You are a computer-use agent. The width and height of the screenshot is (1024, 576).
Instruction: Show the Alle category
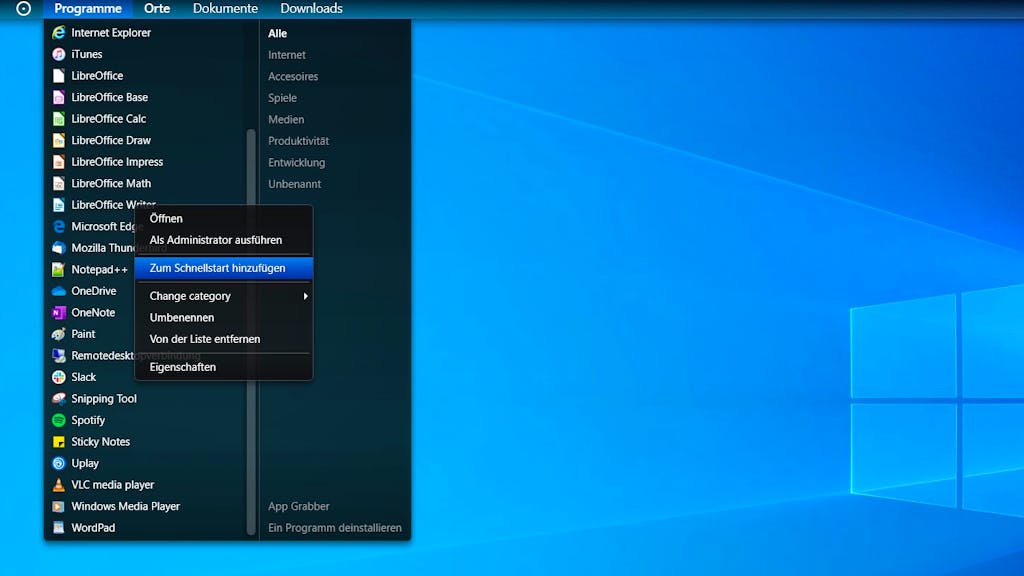tap(278, 33)
